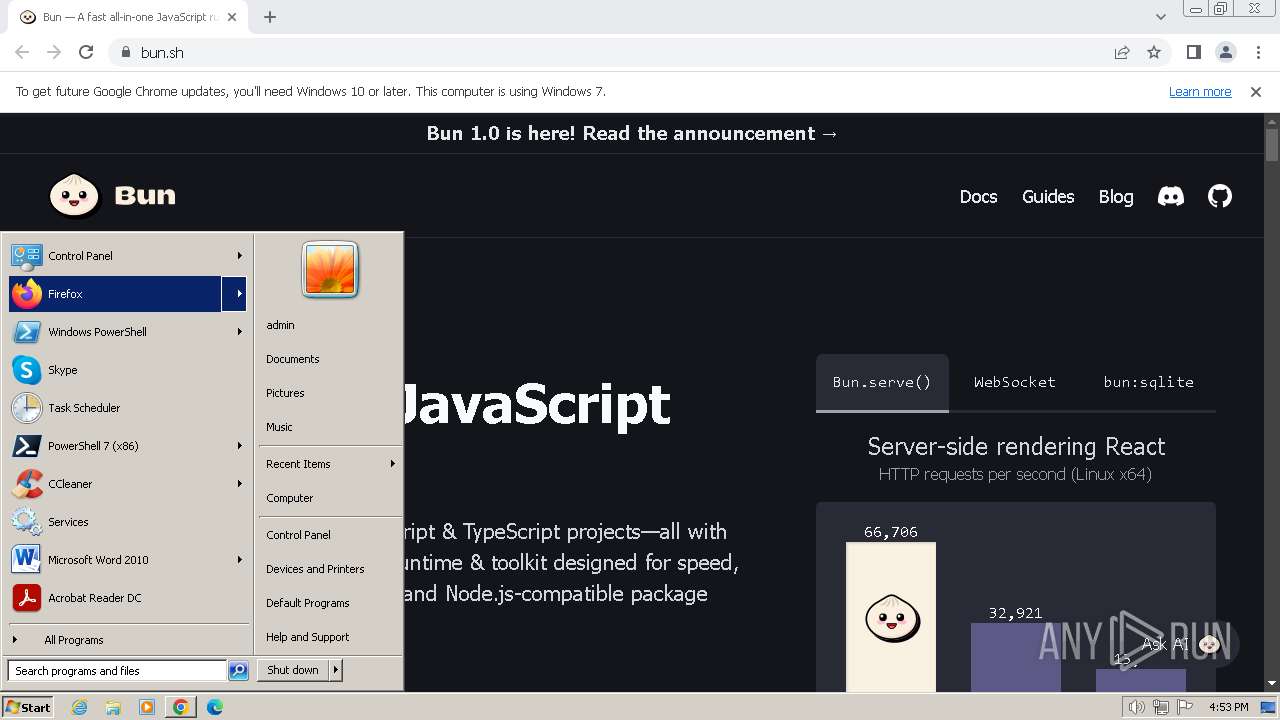Click the Search programs and files box
1280x720 pixels.
117,671
